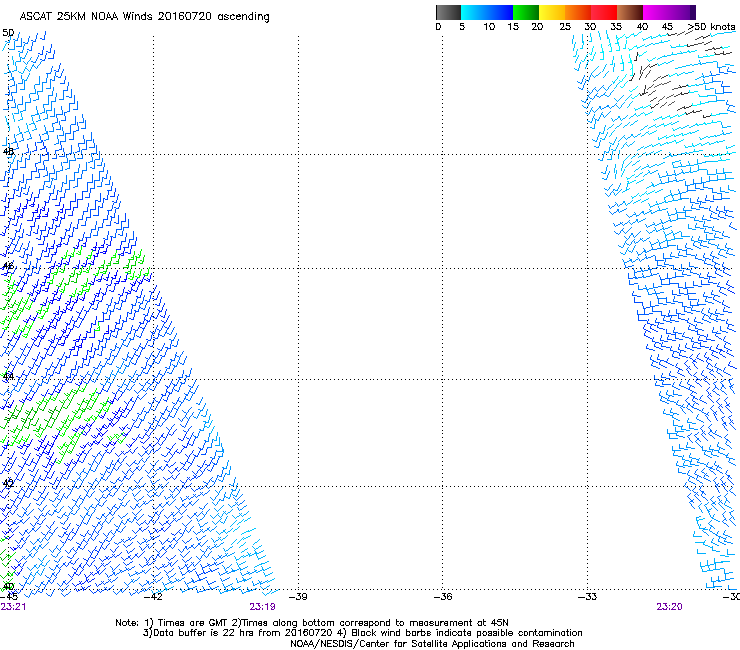Click the '>50 knots' legend label
Image resolution: width=740 pixels, height=650 pixels.
point(712,27)
